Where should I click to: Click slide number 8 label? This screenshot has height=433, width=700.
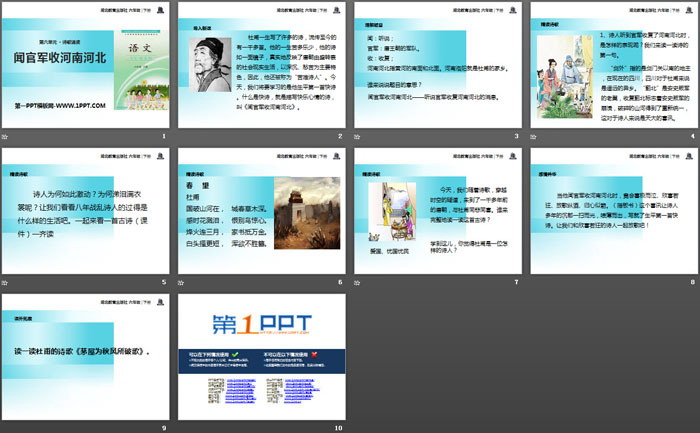[693, 282]
